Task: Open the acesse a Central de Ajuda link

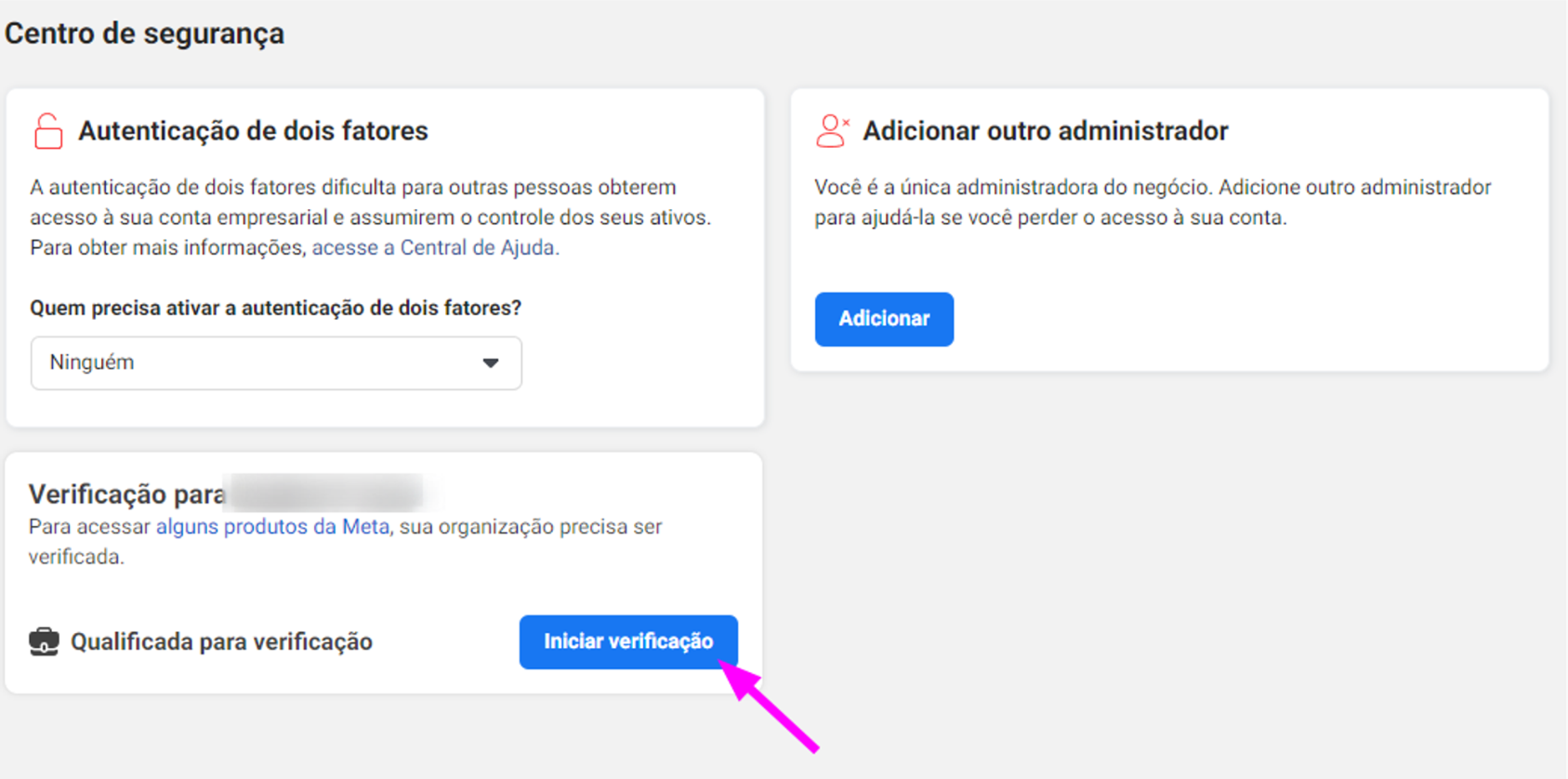Action: click(x=436, y=248)
